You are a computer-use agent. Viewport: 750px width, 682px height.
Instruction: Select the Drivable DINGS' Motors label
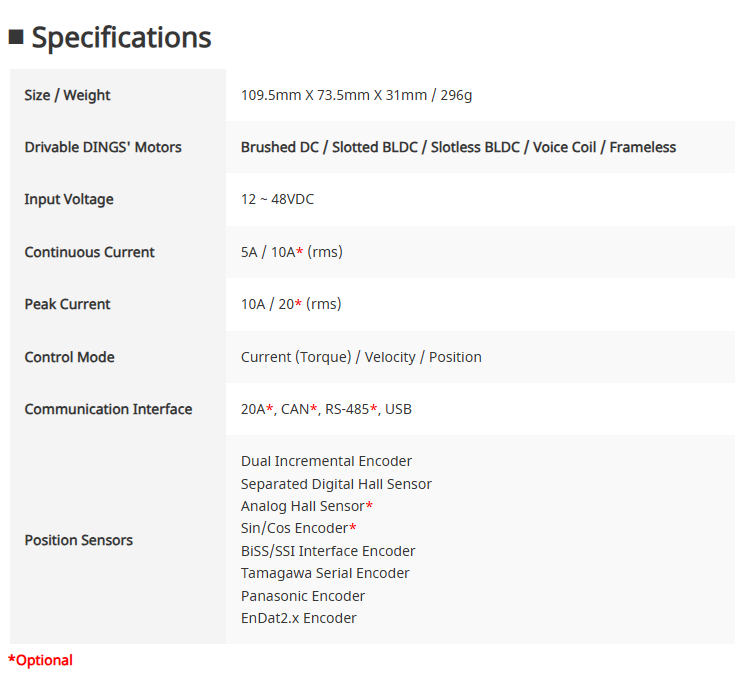click(103, 147)
